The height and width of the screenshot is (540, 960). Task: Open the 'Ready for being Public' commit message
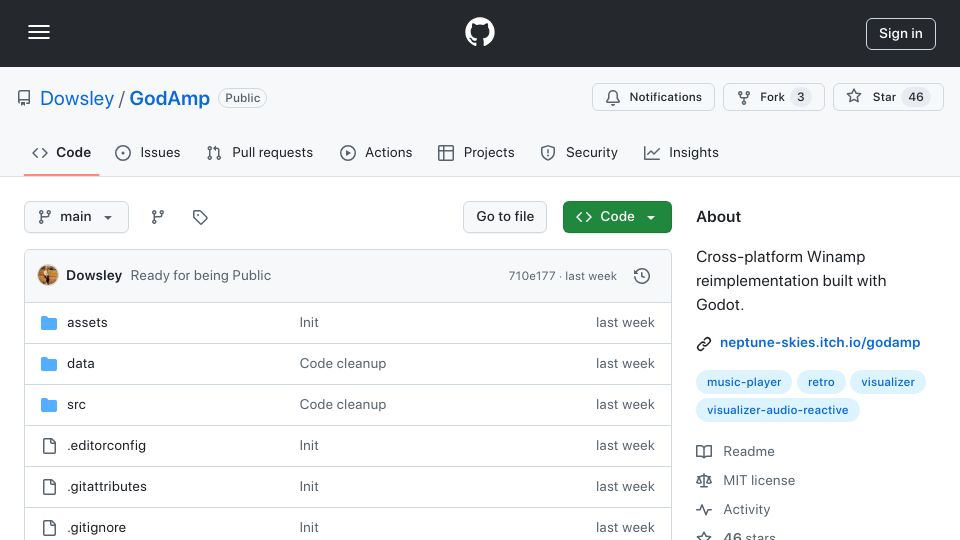click(x=201, y=276)
